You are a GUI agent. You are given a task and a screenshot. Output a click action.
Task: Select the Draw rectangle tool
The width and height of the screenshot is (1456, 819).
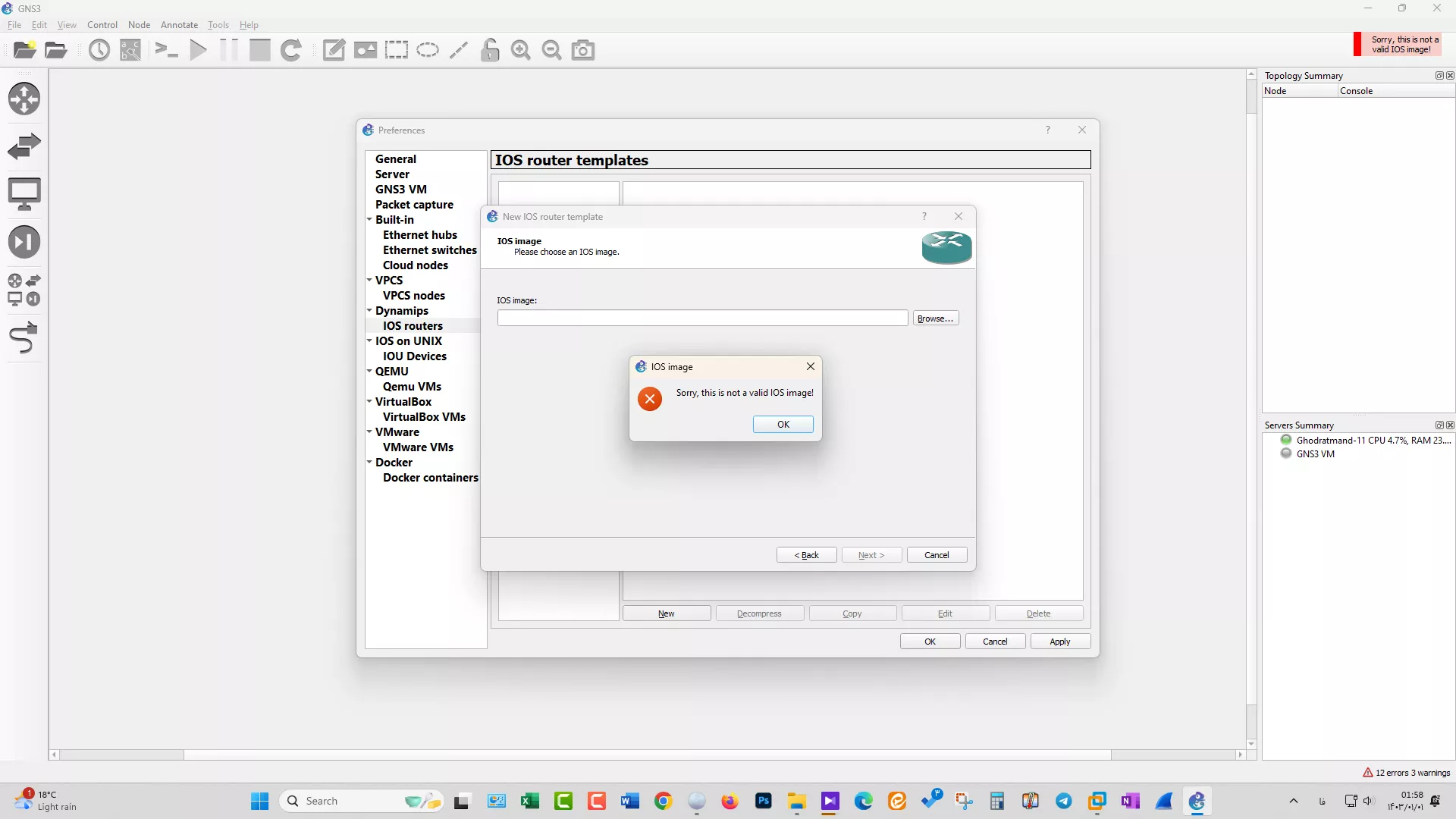point(397,50)
